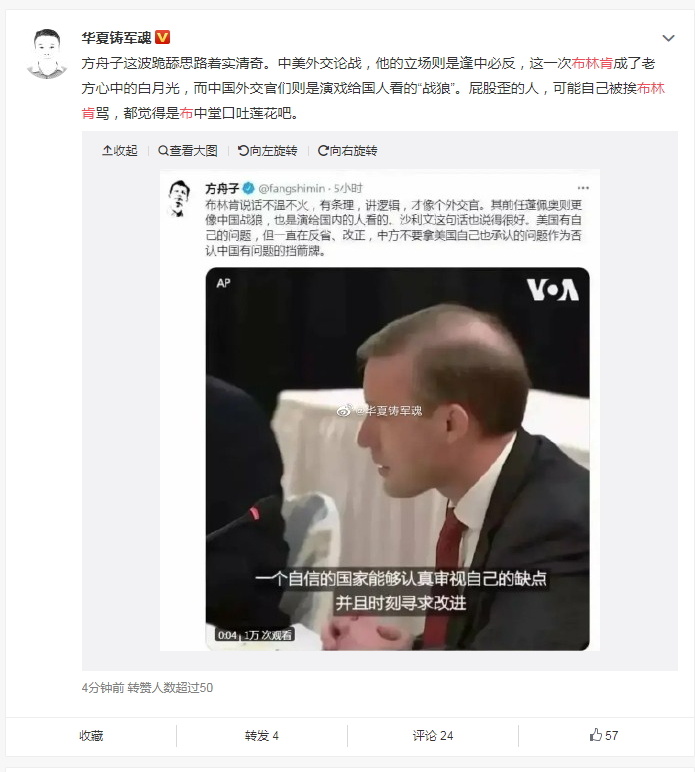Open the post options chevron menu

coord(668,38)
